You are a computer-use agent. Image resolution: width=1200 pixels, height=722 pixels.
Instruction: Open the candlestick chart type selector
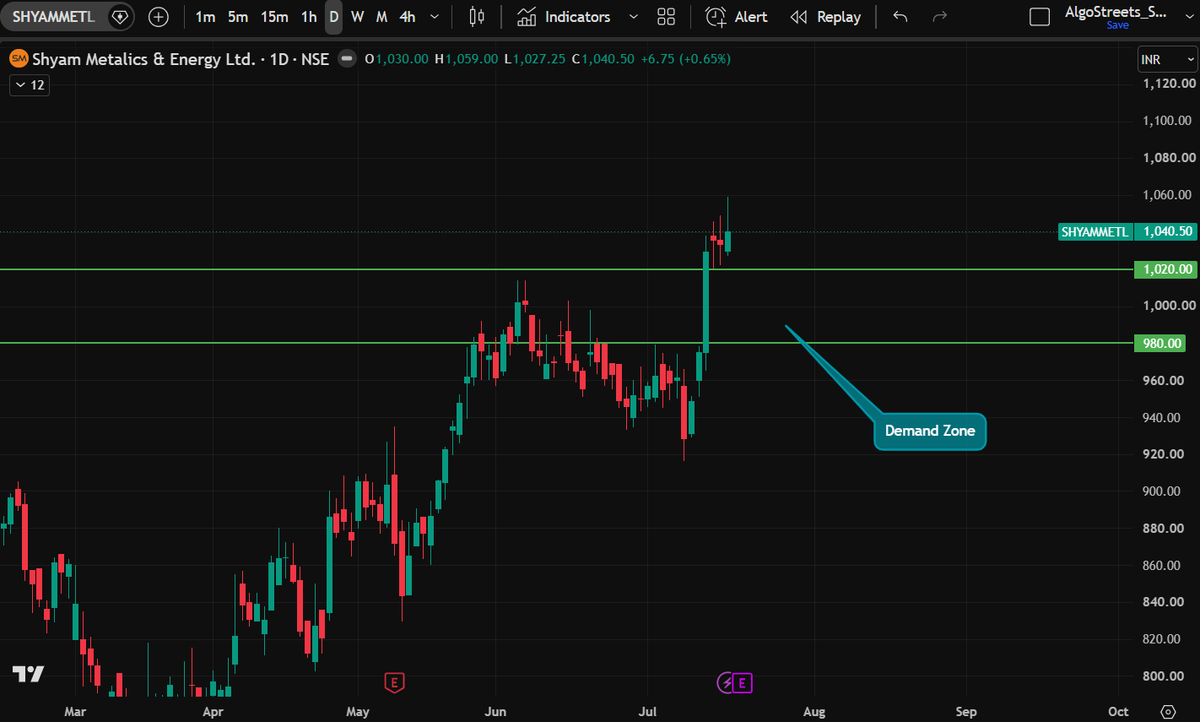[x=476, y=17]
